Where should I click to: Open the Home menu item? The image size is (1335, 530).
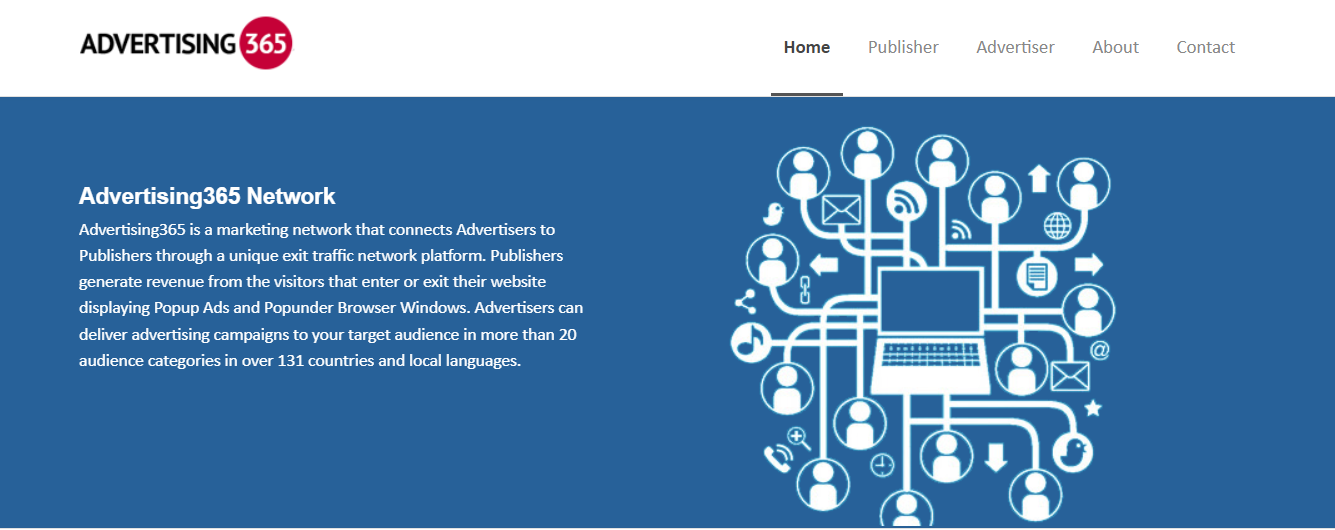(x=807, y=47)
